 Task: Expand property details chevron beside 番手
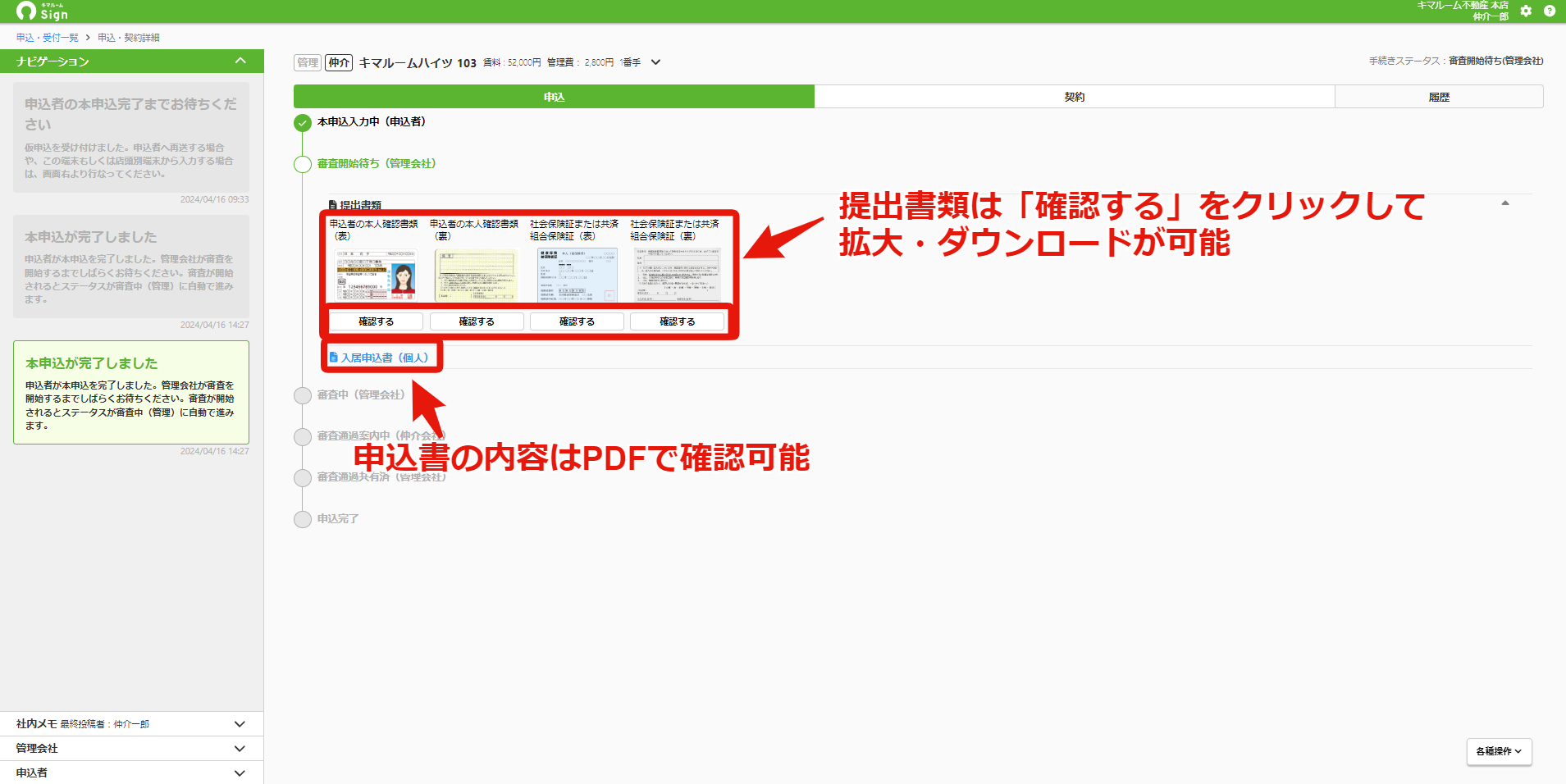click(x=655, y=62)
